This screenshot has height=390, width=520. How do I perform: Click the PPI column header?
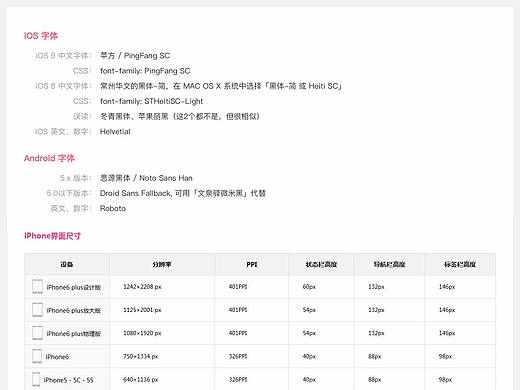tap(252, 264)
